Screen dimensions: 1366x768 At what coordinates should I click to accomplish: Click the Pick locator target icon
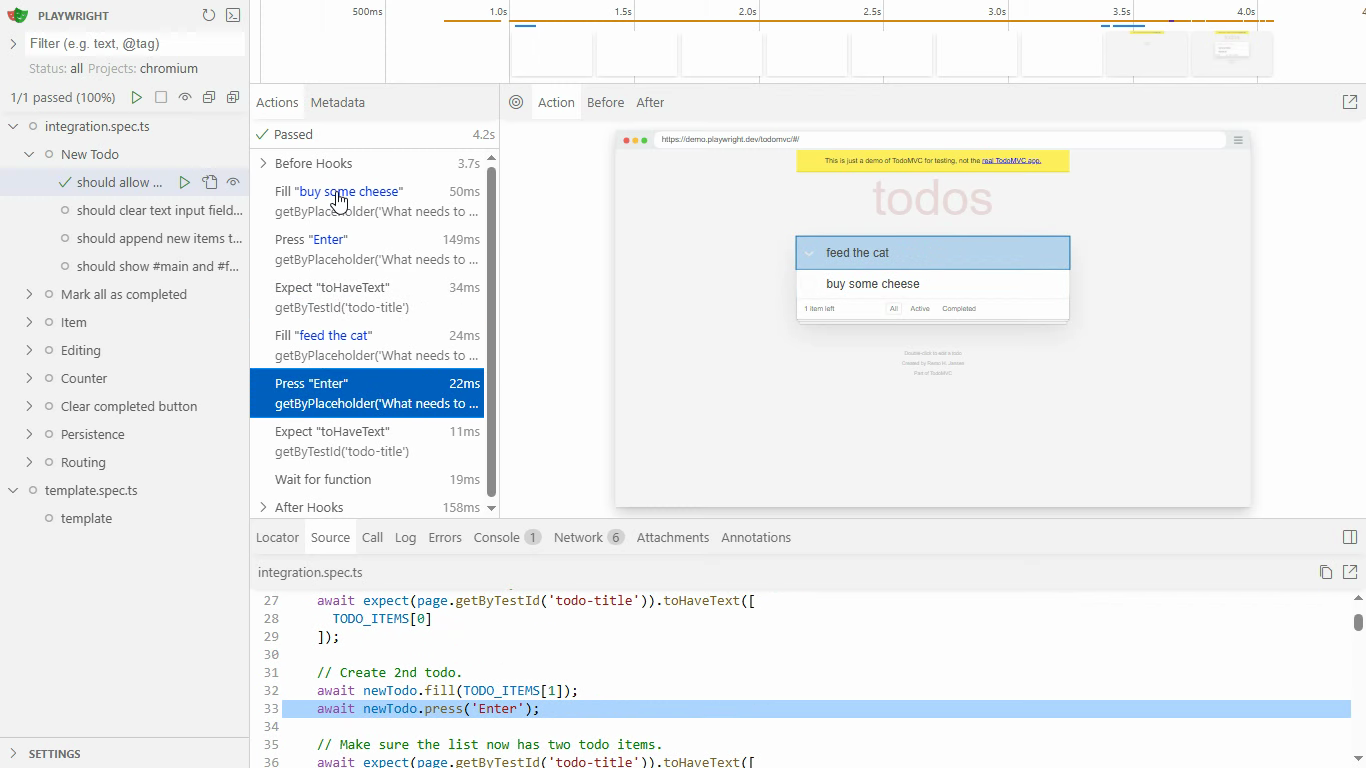(516, 102)
